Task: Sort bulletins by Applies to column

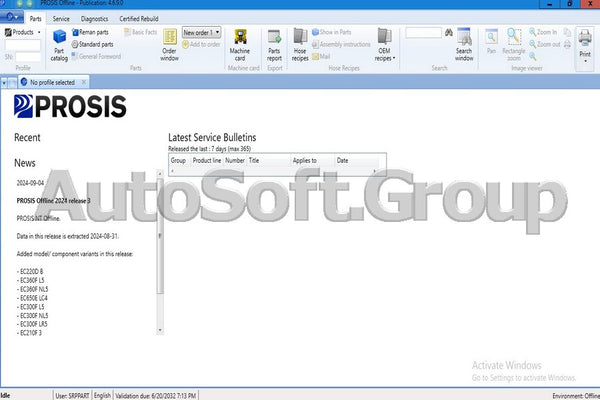Action: point(313,160)
